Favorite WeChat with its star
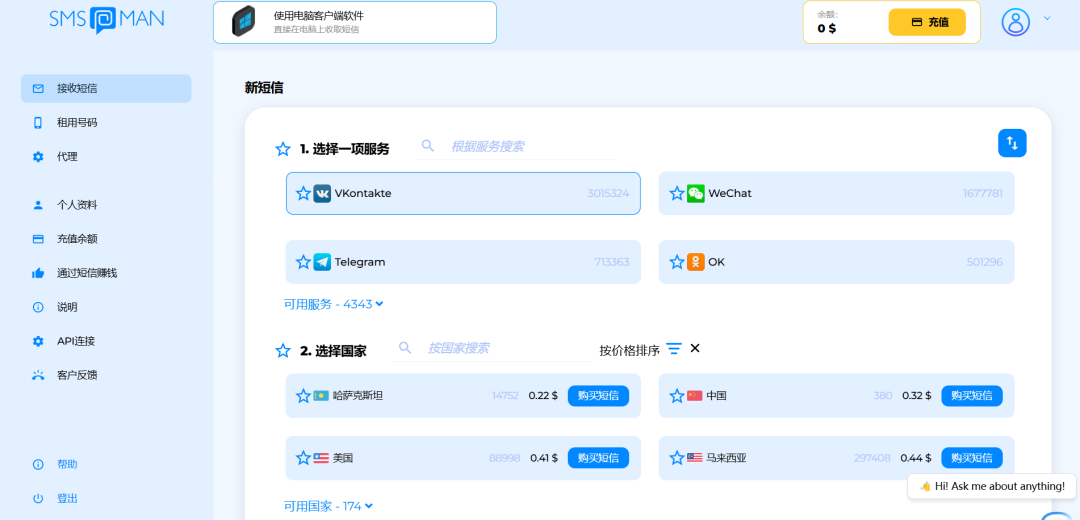This screenshot has height=520, width=1080. pos(677,193)
